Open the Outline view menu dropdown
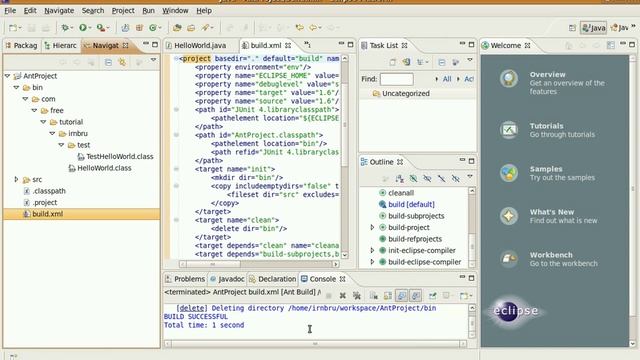Image resolution: width=640 pixels, height=360 pixels. point(470,177)
